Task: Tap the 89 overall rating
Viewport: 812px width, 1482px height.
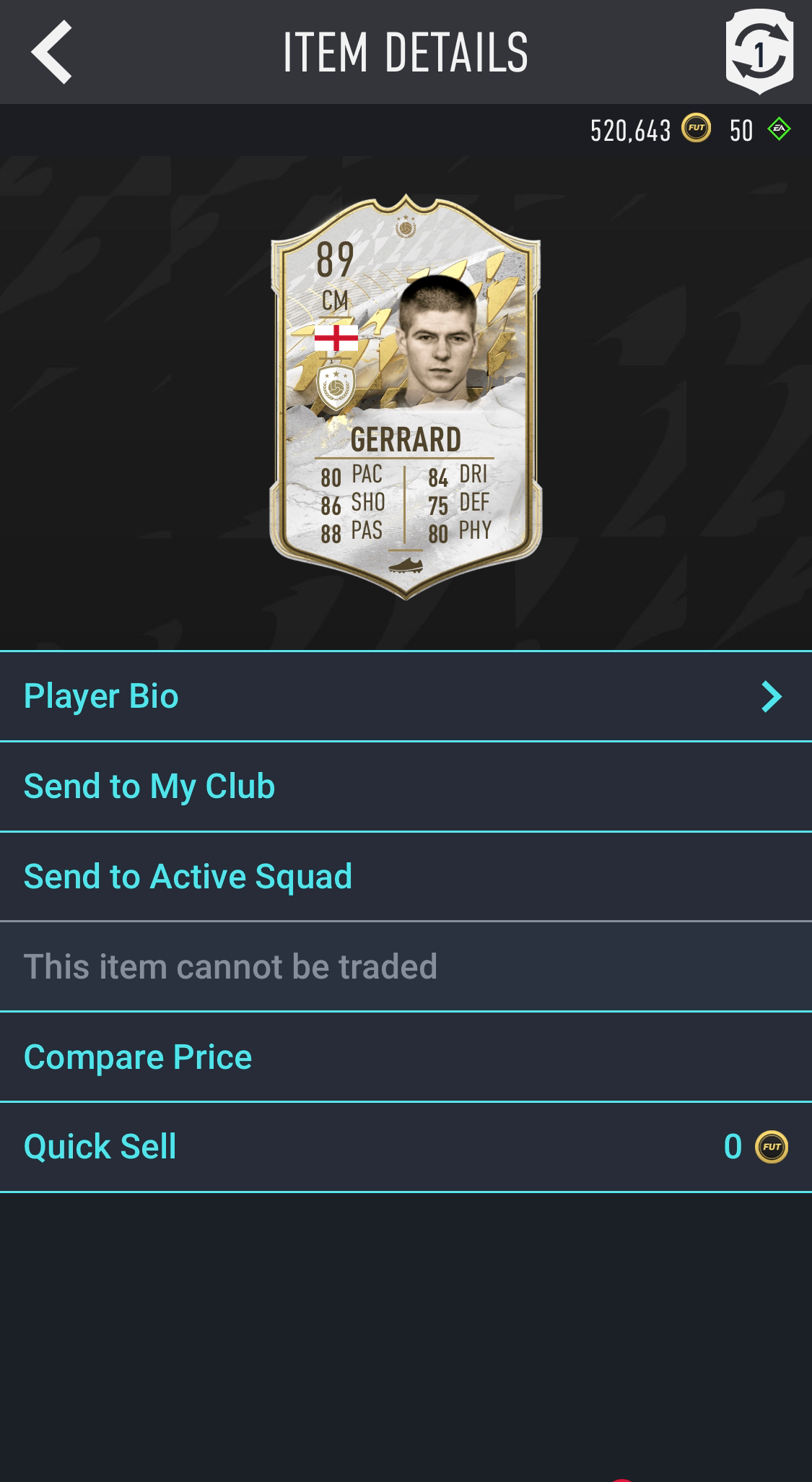Action: click(x=335, y=260)
